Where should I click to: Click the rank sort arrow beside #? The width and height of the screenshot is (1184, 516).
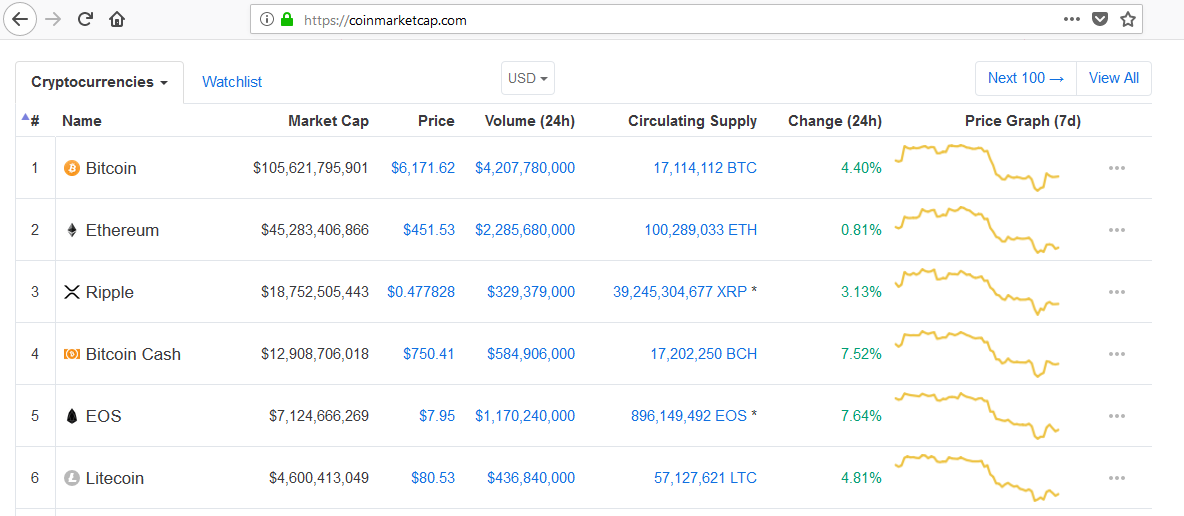(26, 117)
